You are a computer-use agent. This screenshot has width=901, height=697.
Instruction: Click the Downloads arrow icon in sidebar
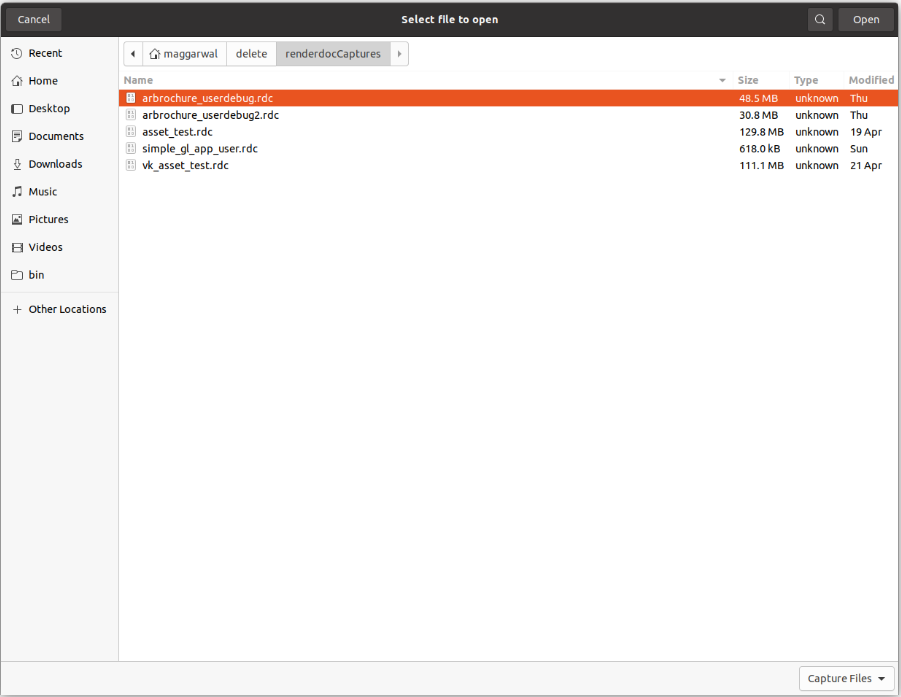click(x=17, y=164)
